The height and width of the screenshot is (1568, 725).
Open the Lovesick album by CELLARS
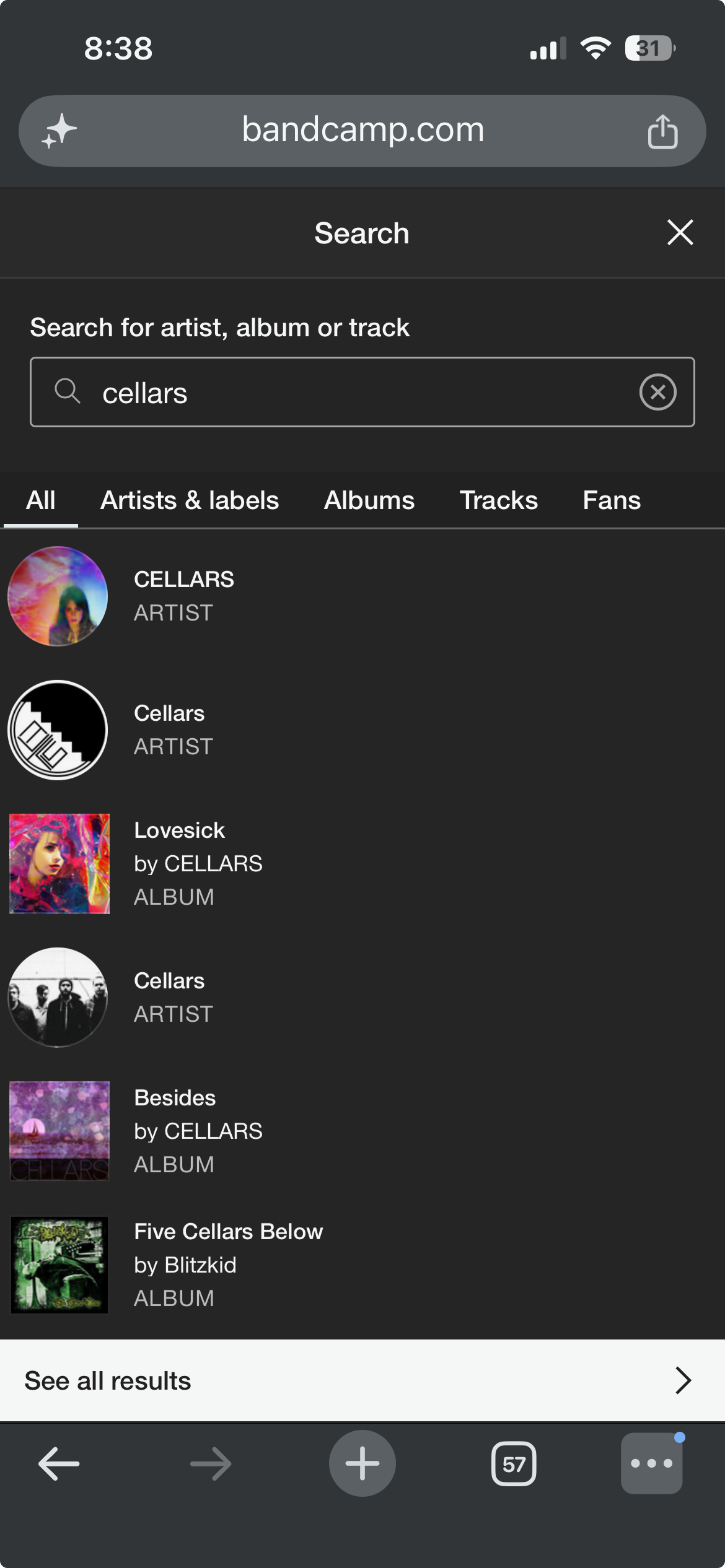click(362, 864)
